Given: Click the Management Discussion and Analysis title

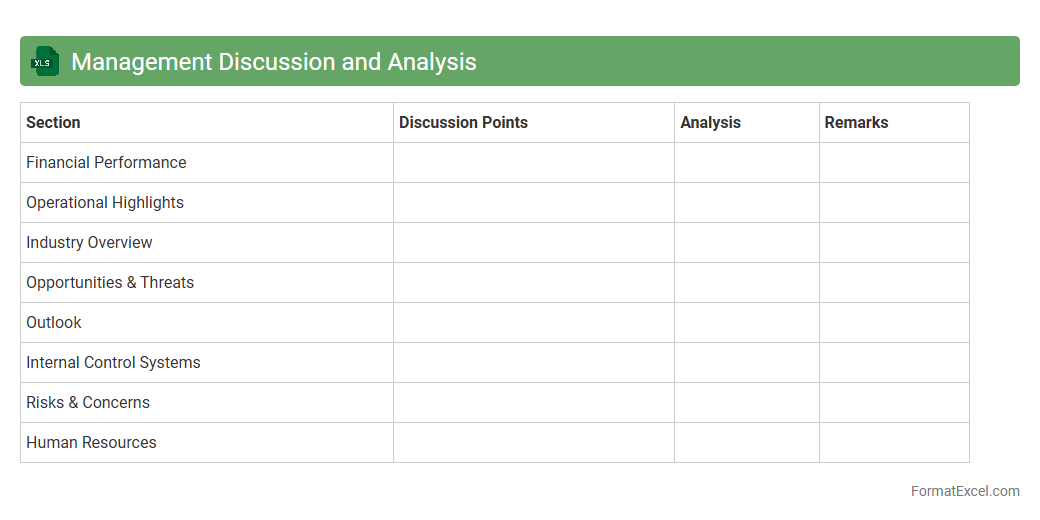Looking at the screenshot, I should pyautogui.click(x=273, y=62).
